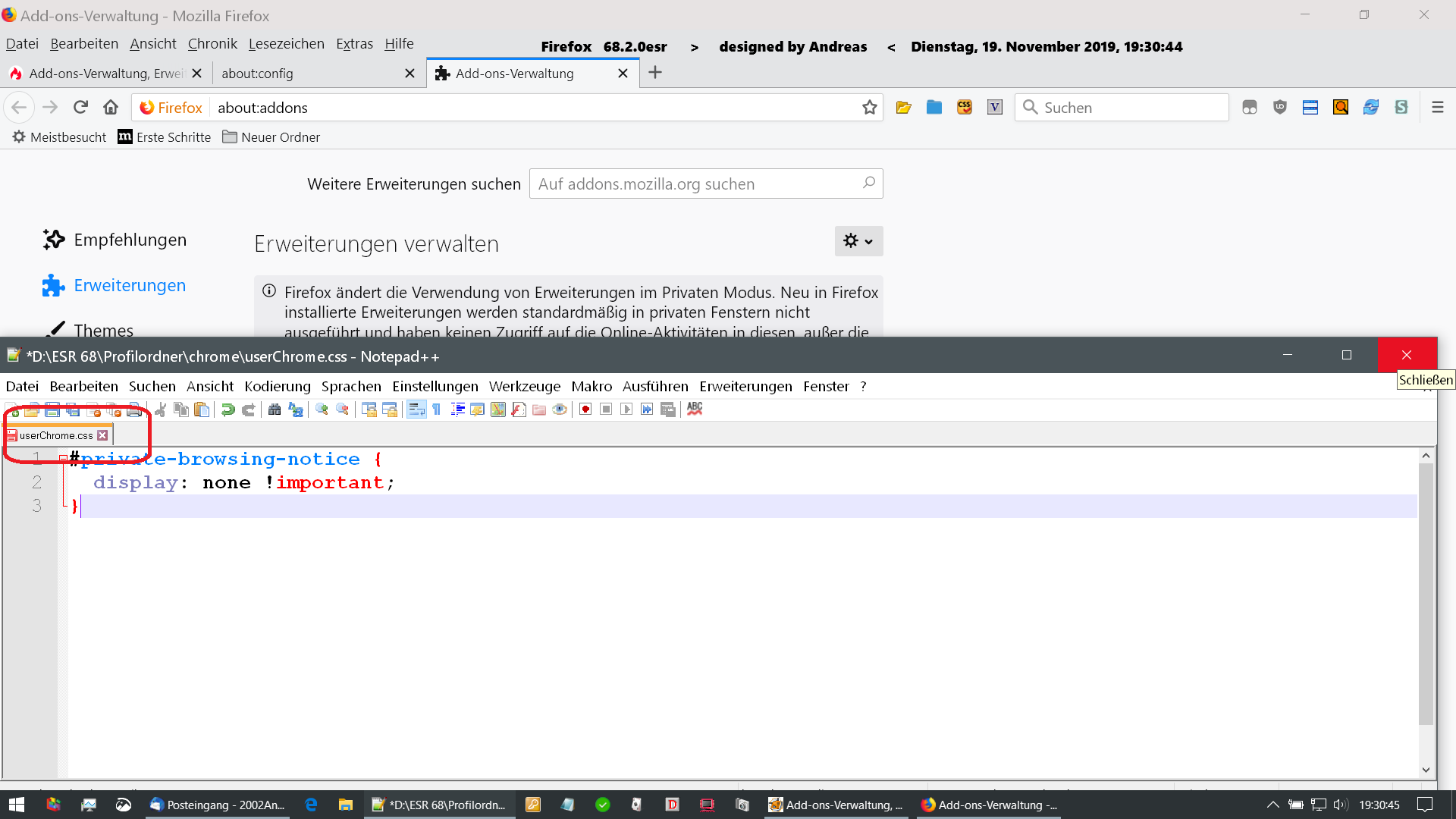The width and height of the screenshot is (1456, 819).
Task: Click the spell check ABC icon
Action: (695, 409)
